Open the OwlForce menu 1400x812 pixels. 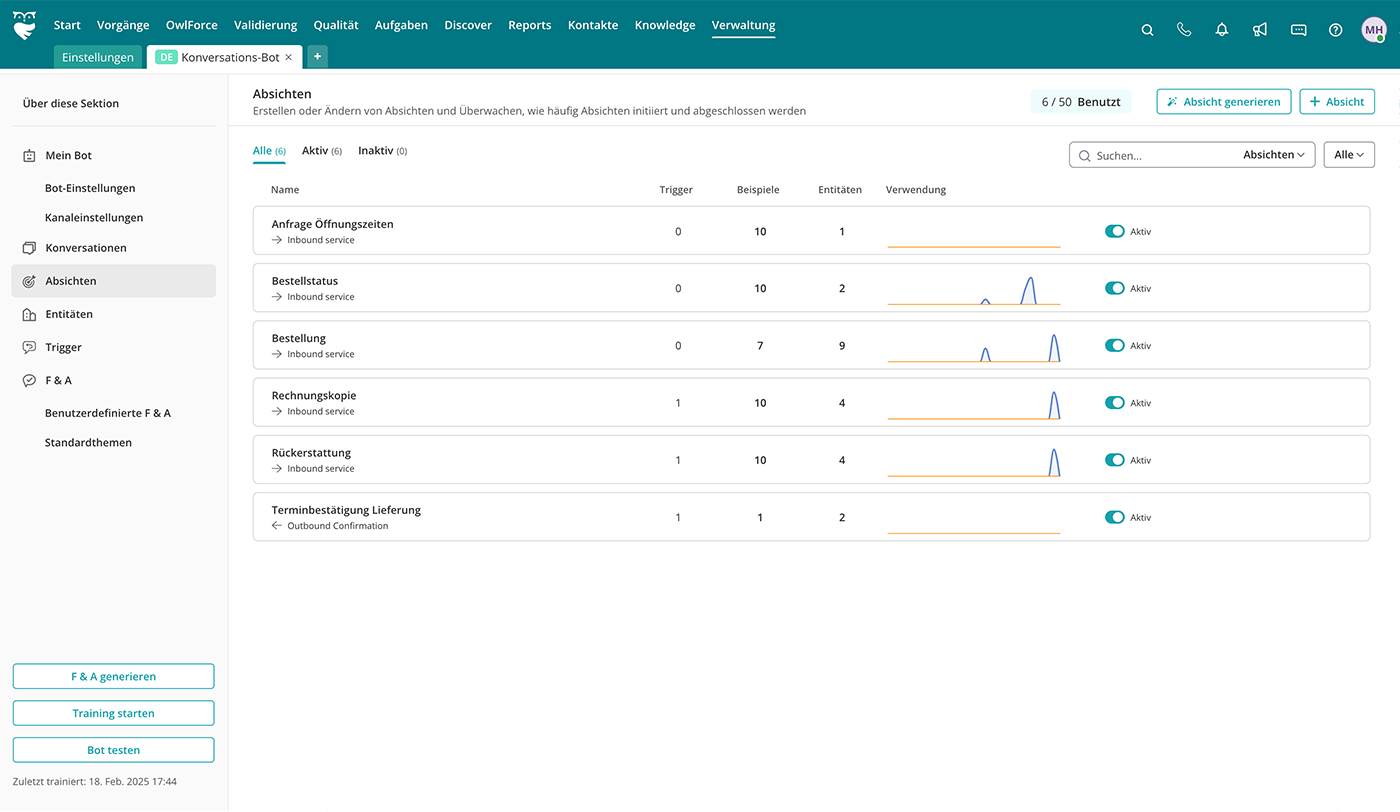(192, 25)
